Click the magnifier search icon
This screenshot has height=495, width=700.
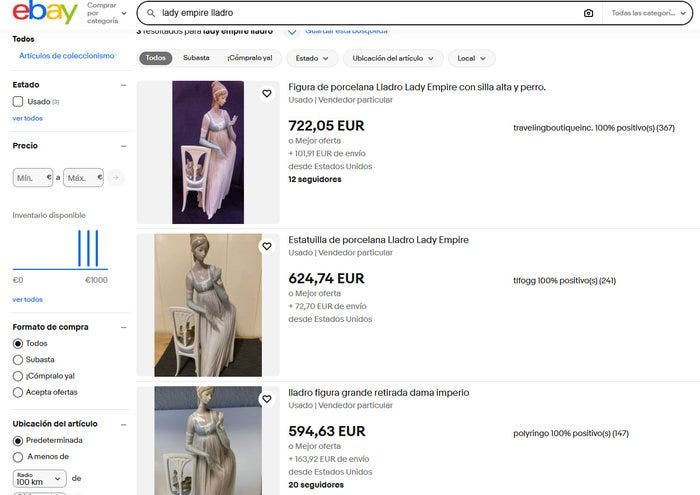pyautogui.click(x=151, y=13)
